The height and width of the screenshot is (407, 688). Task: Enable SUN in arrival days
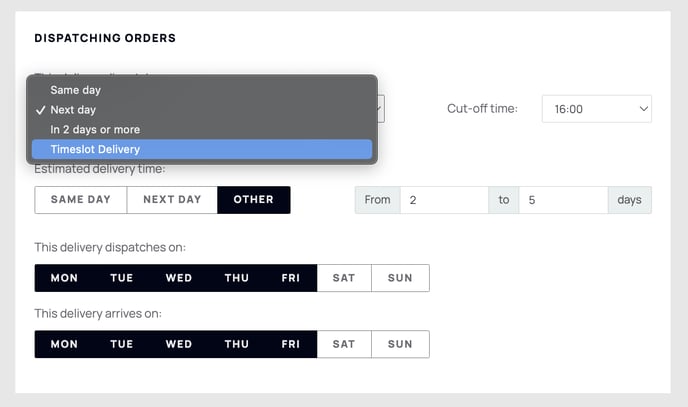tap(400, 344)
